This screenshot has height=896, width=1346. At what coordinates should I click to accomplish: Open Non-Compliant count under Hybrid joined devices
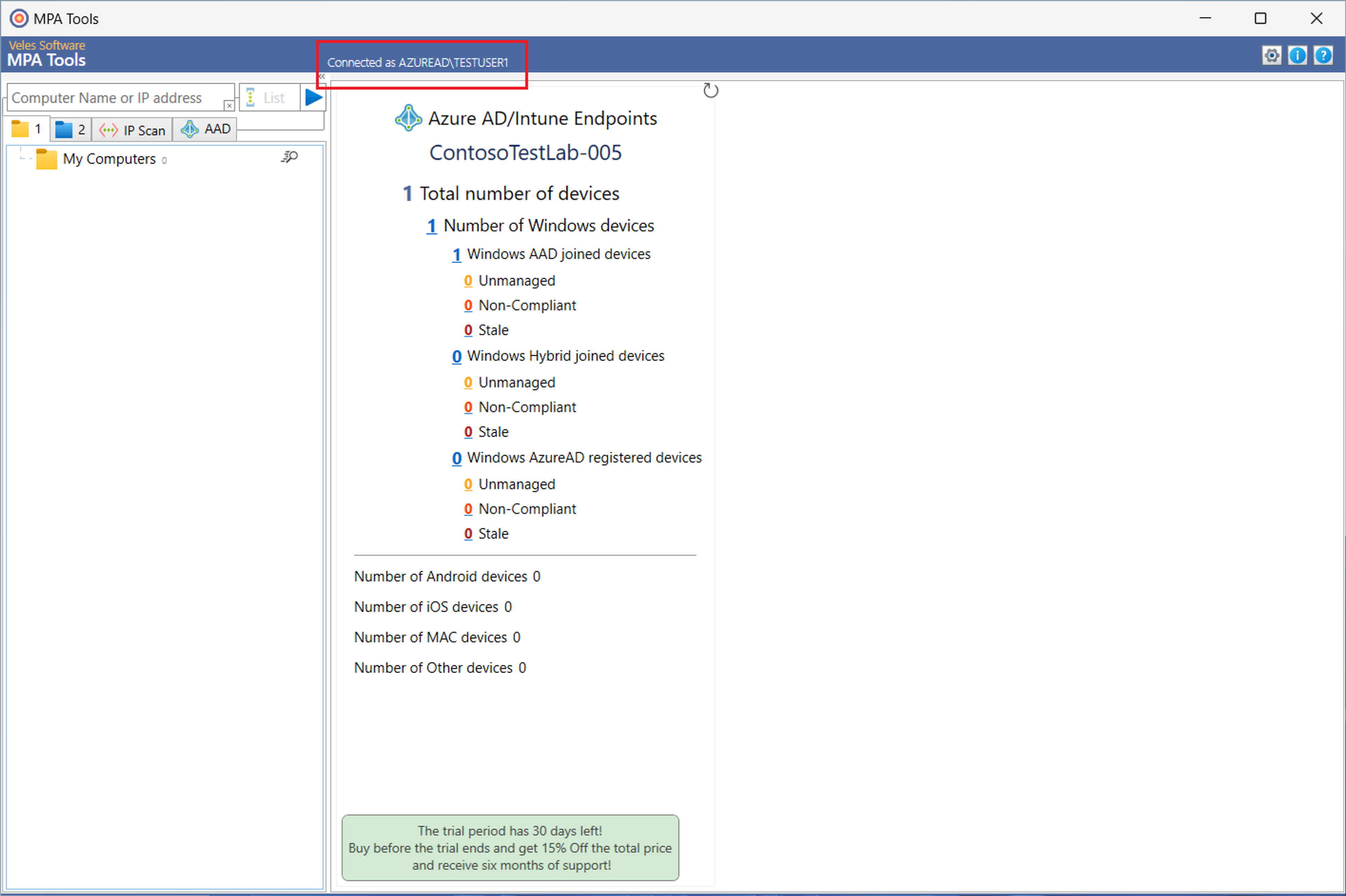coord(468,407)
